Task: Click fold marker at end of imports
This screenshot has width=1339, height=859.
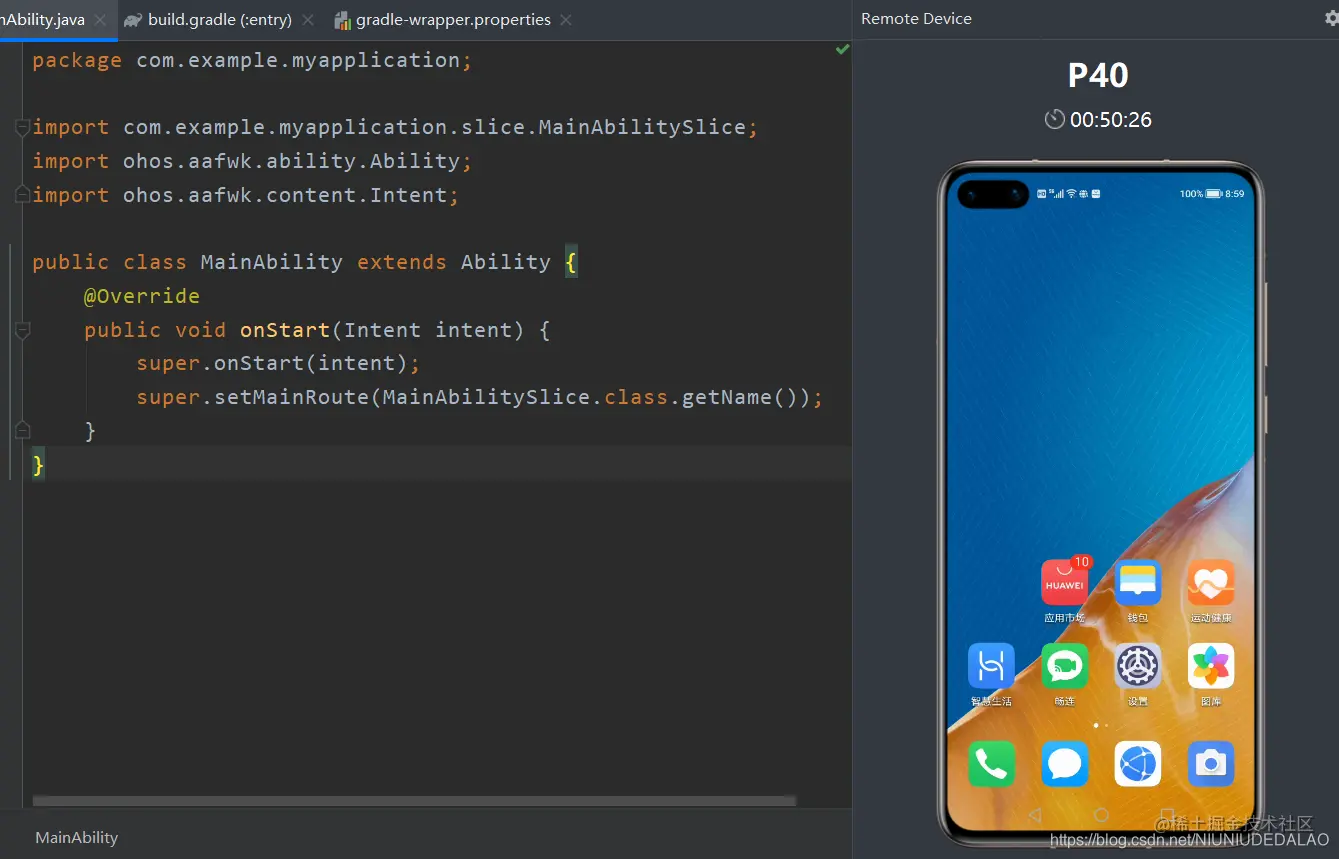Action: 22,195
